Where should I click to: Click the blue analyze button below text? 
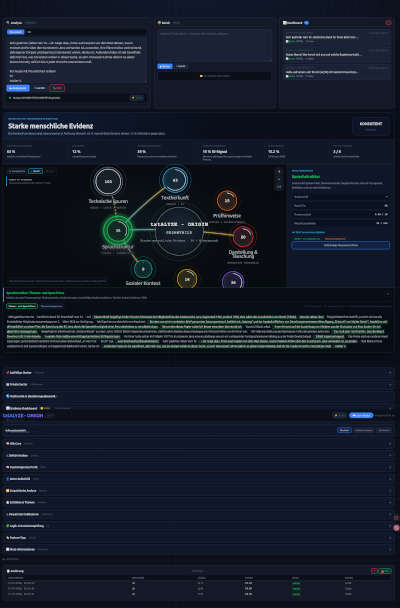tap(18, 88)
